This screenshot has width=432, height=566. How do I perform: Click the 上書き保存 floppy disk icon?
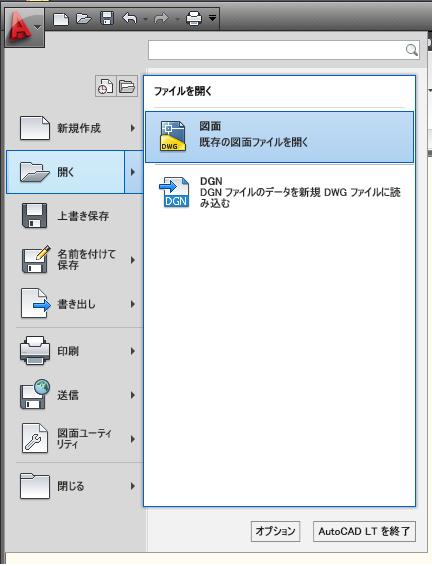tap(34, 215)
